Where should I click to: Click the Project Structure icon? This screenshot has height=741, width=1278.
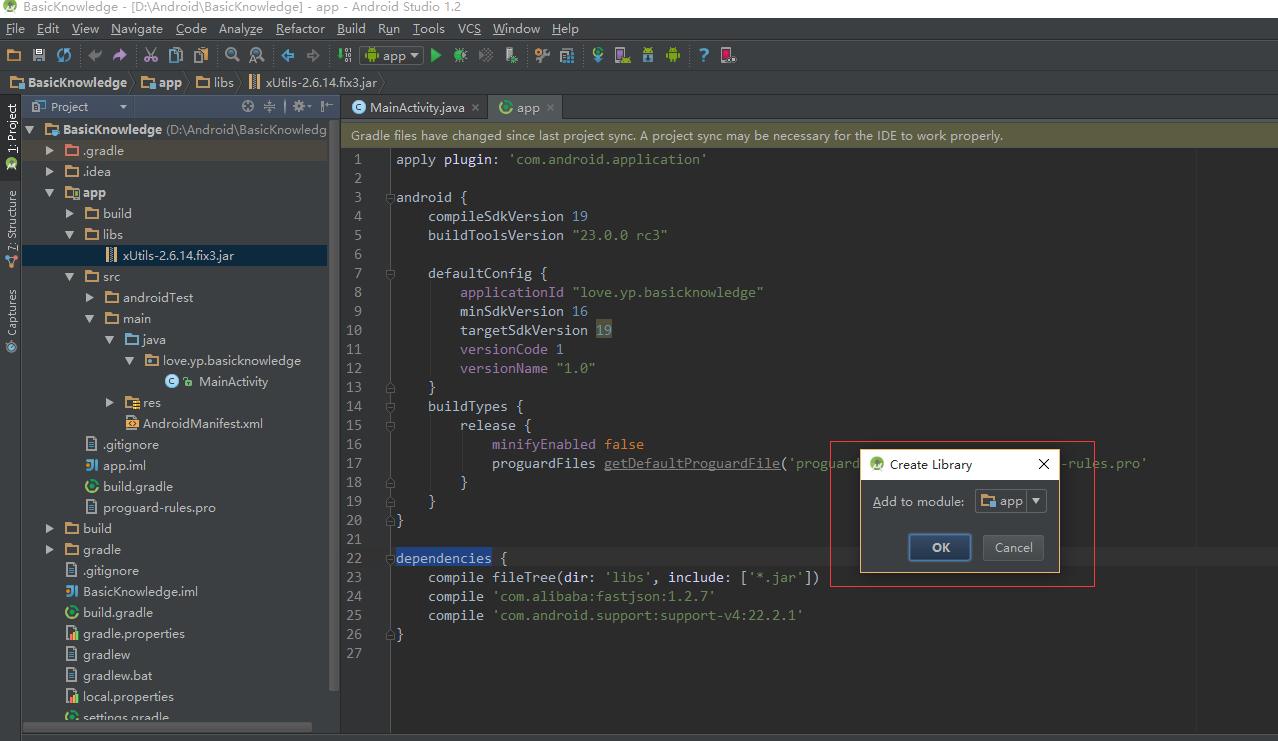567,55
